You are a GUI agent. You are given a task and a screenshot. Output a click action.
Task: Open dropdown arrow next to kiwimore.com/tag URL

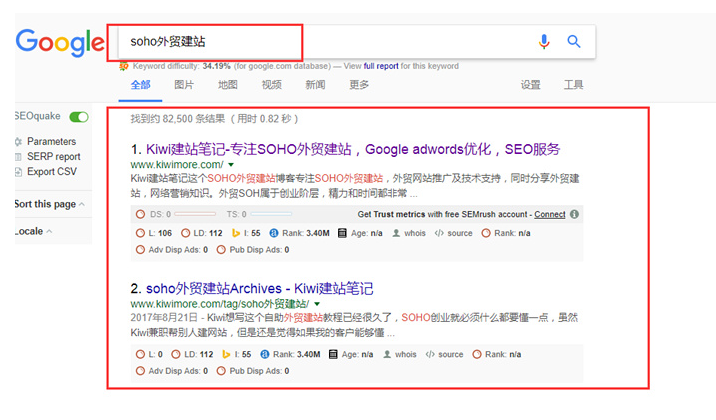pyautogui.click(x=317, y=304)
